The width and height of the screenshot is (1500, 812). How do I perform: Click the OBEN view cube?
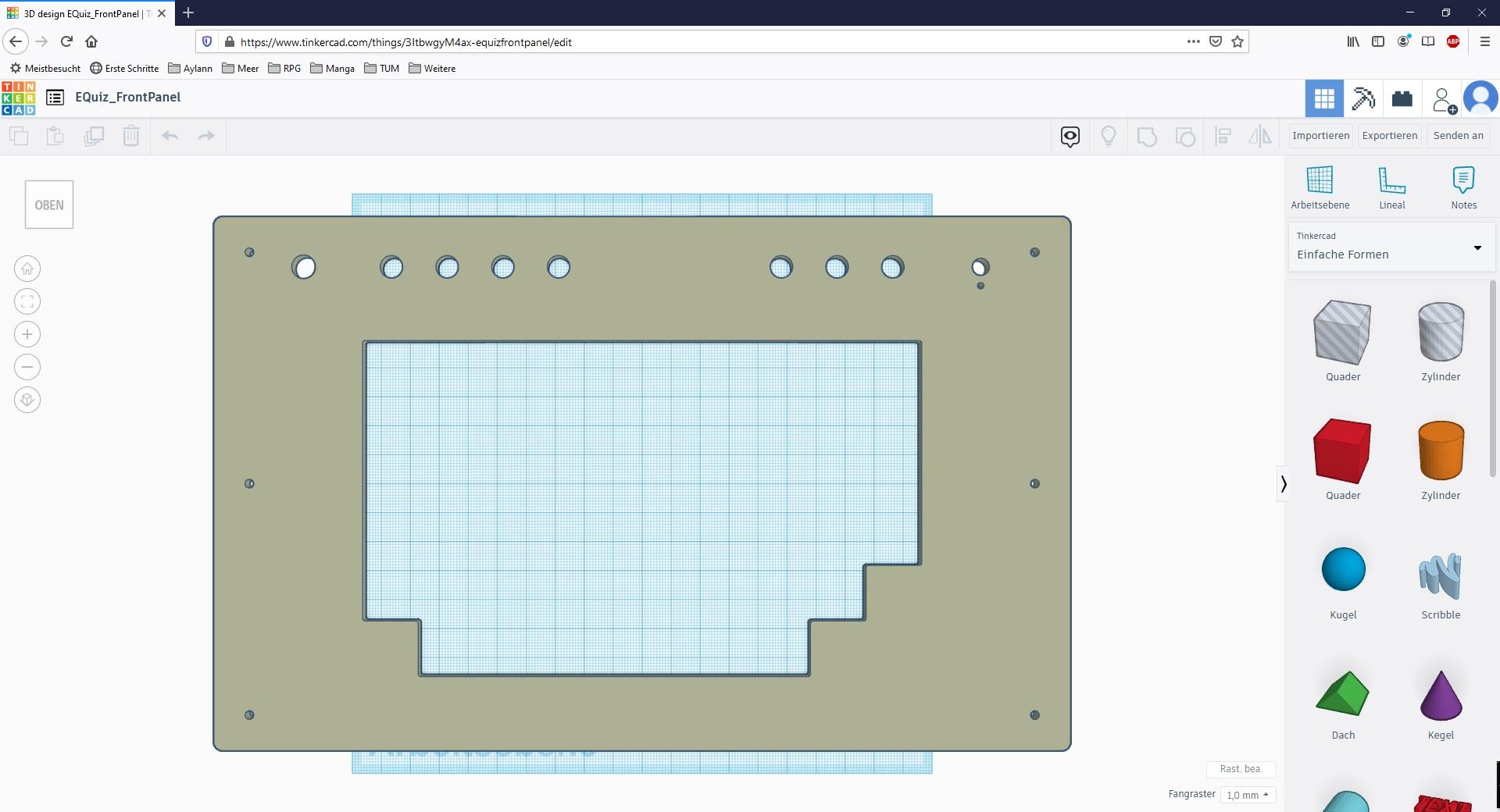point(49,205)
